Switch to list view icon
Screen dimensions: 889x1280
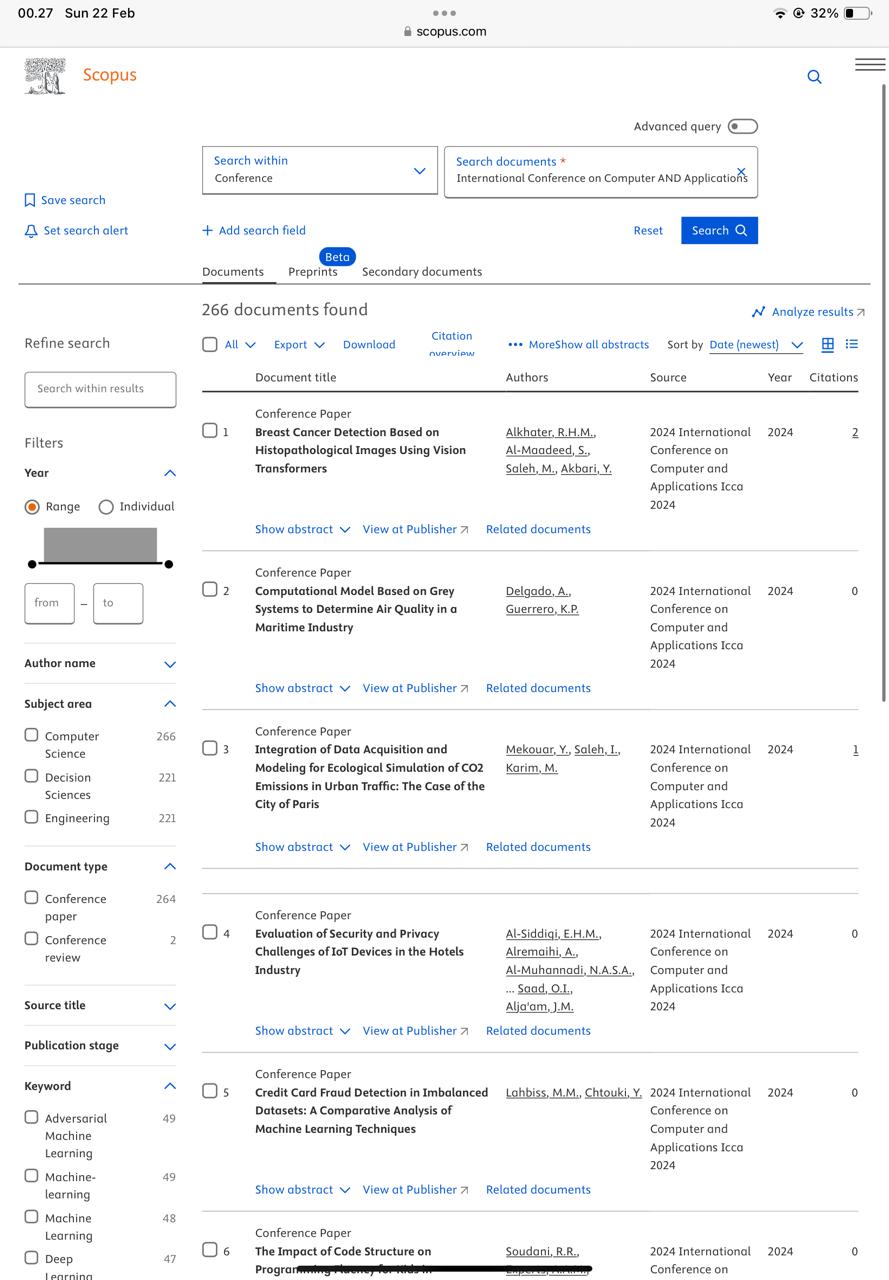coord(852,344)
